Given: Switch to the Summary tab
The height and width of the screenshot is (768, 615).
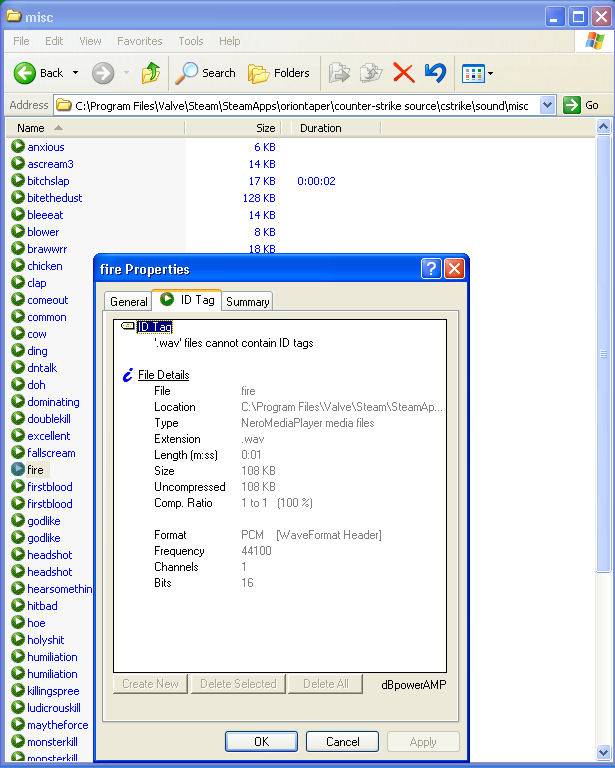Looking at the screenshot, I should (247, 301).
